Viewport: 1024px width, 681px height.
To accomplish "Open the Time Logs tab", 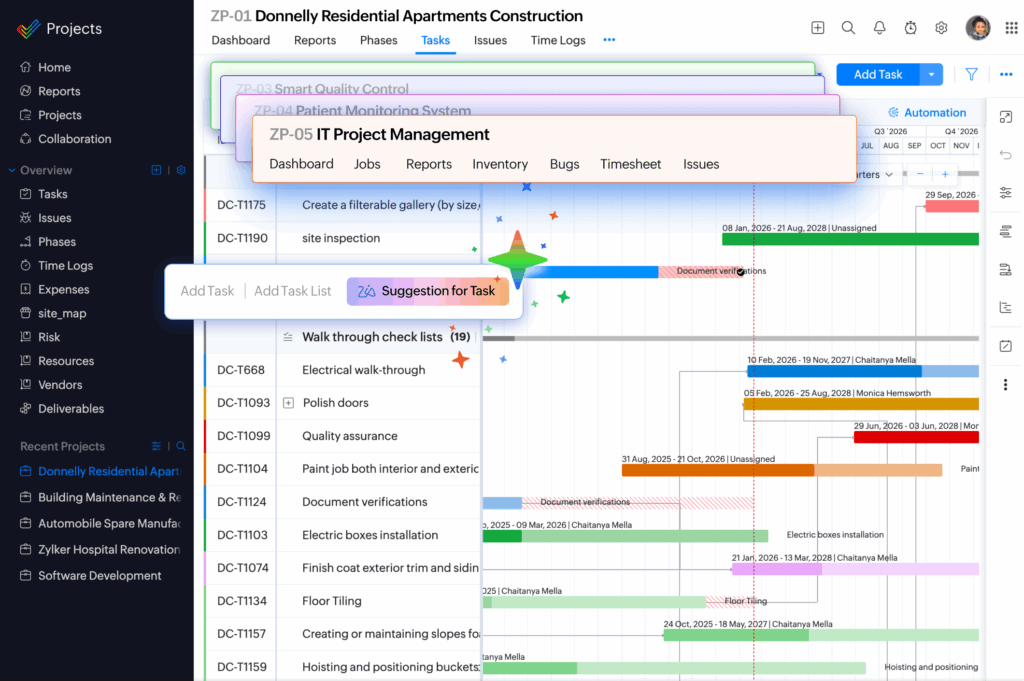I will (558, 41).
